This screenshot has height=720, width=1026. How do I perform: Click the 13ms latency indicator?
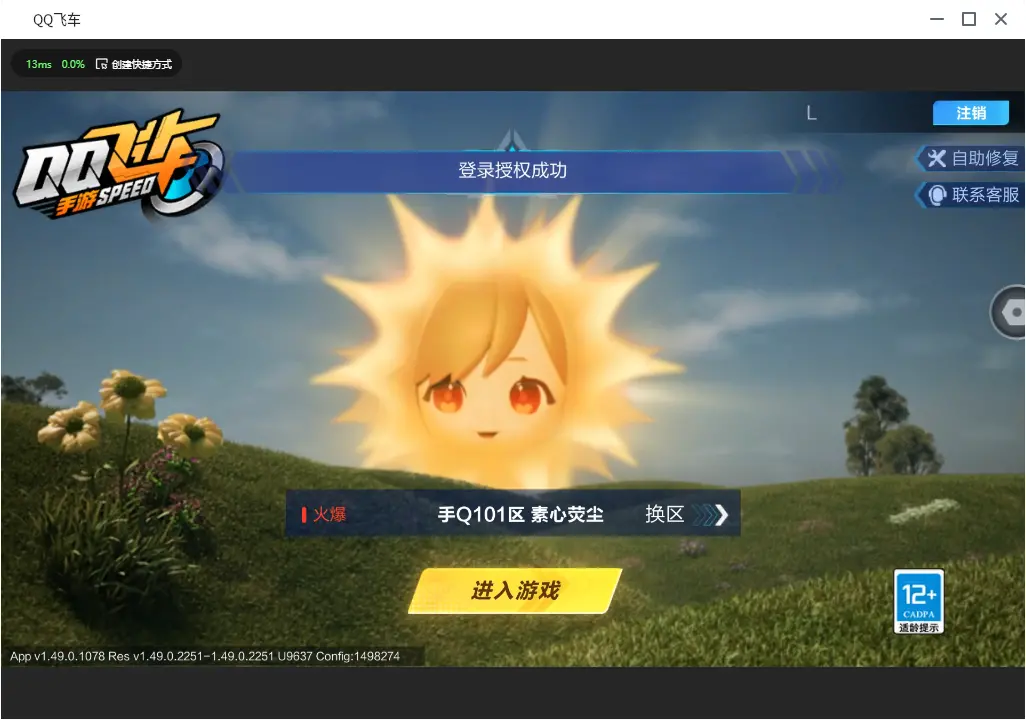click(39, 64)
